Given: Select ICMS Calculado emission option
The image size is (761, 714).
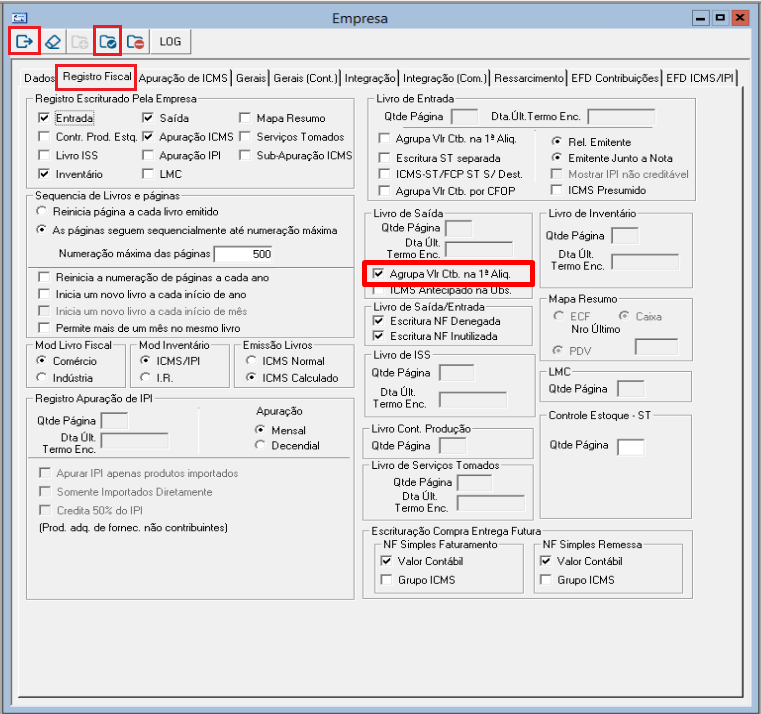Looking at the screenshot, I should pos(250,377).
